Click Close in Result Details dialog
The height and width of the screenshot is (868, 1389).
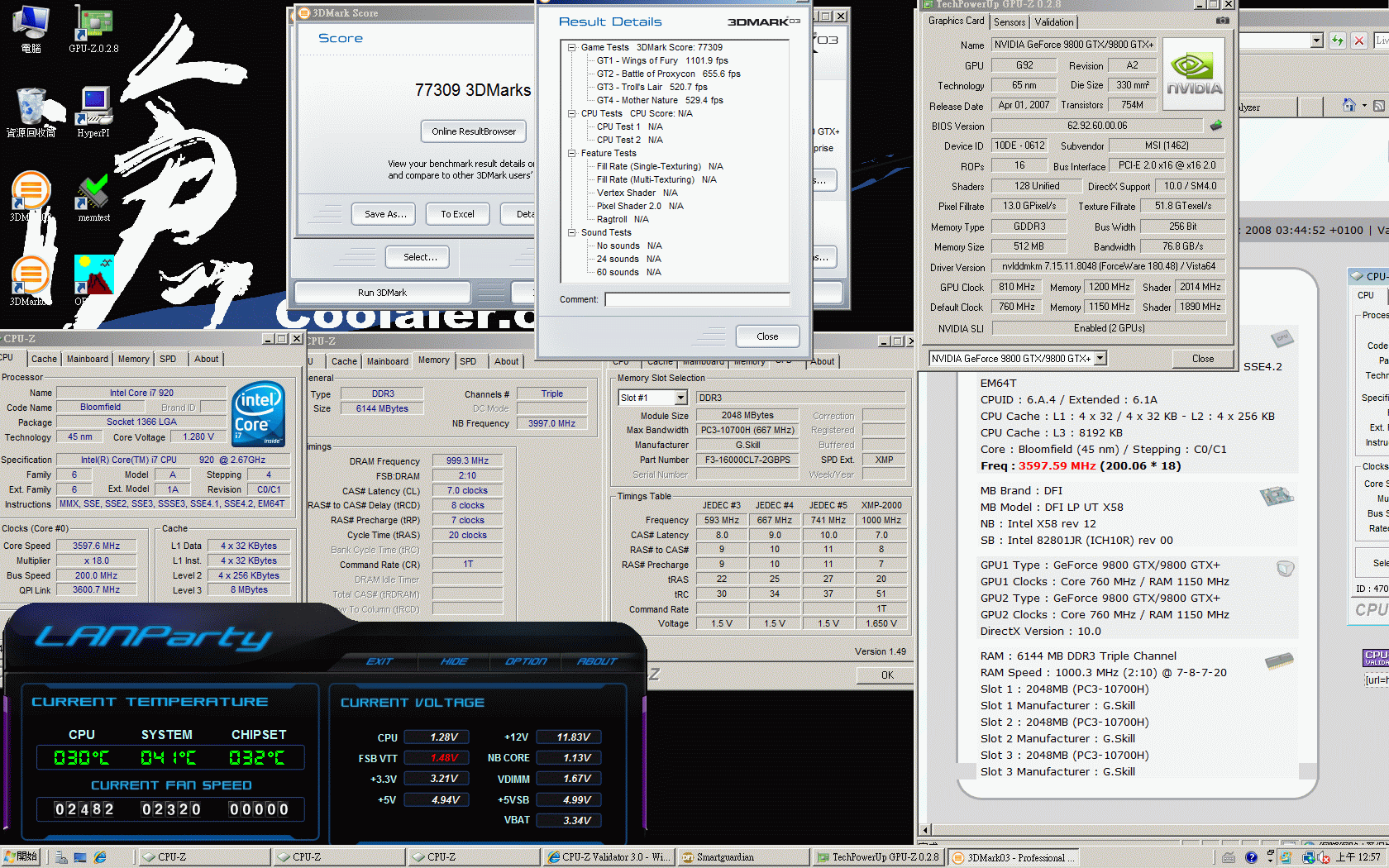pyautogui.click(x=767, y=336)
